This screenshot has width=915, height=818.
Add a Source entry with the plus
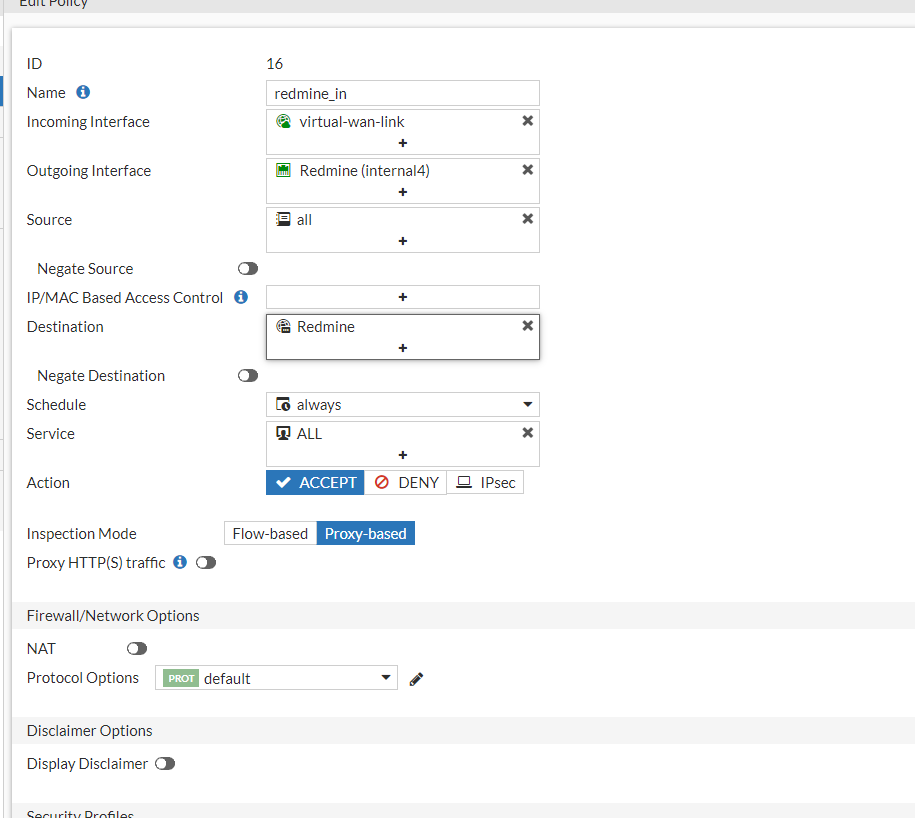(403, 241)
